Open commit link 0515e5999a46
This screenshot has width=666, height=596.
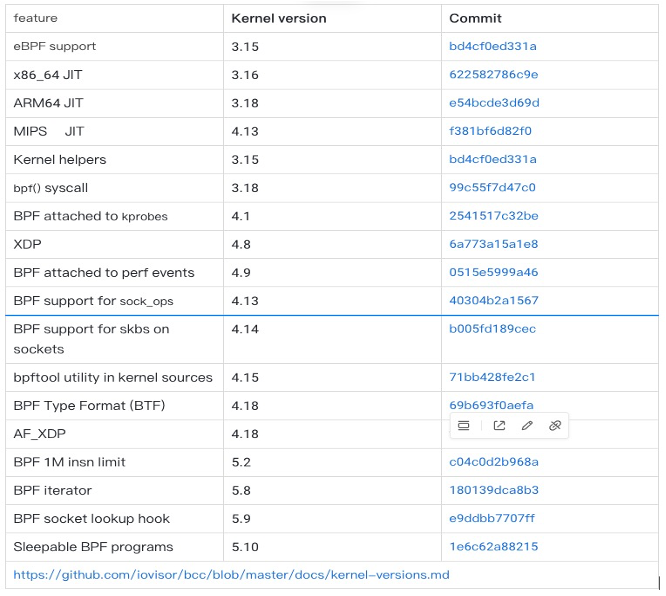coord(493,272)
